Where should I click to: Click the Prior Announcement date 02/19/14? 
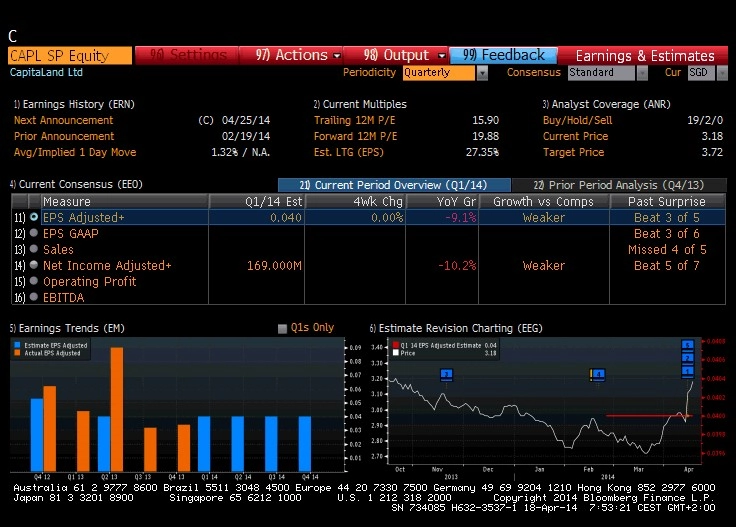point(245,136)
